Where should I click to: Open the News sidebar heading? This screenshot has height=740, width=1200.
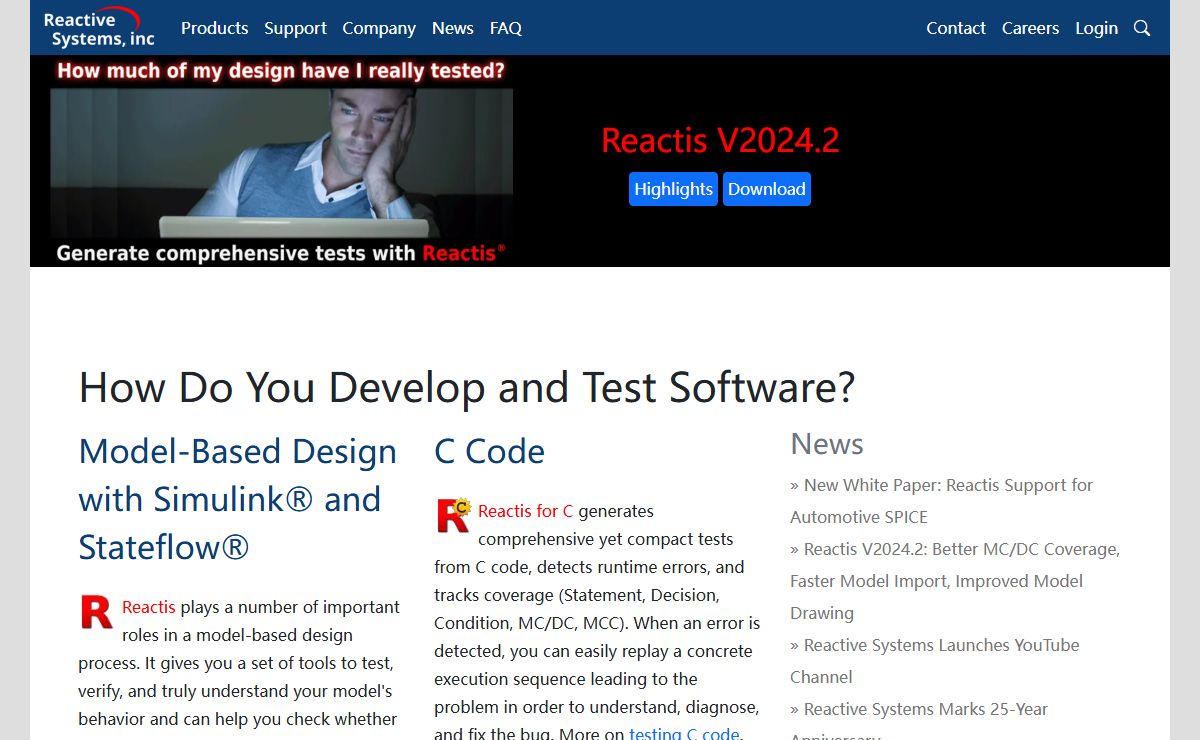coord(827,443)
